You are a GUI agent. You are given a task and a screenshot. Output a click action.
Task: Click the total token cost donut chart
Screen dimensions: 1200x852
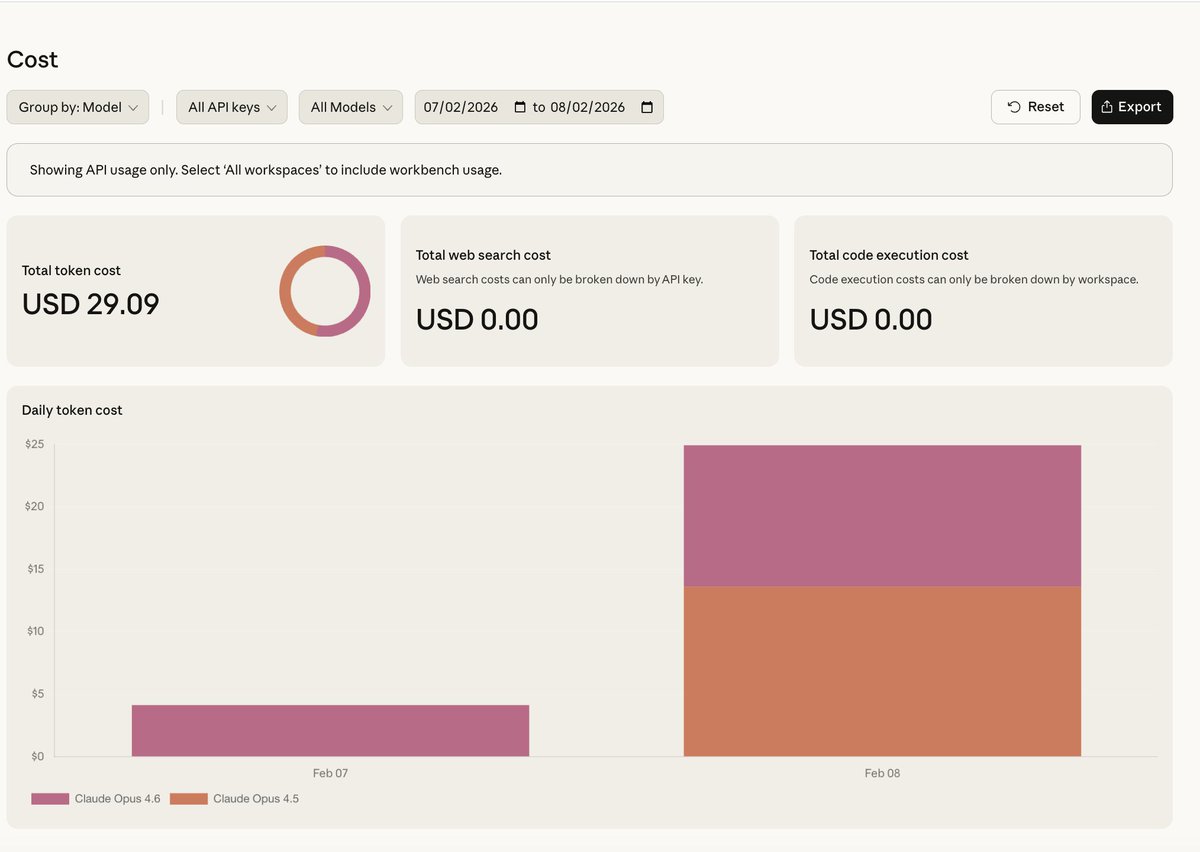[x=325, y=291]
